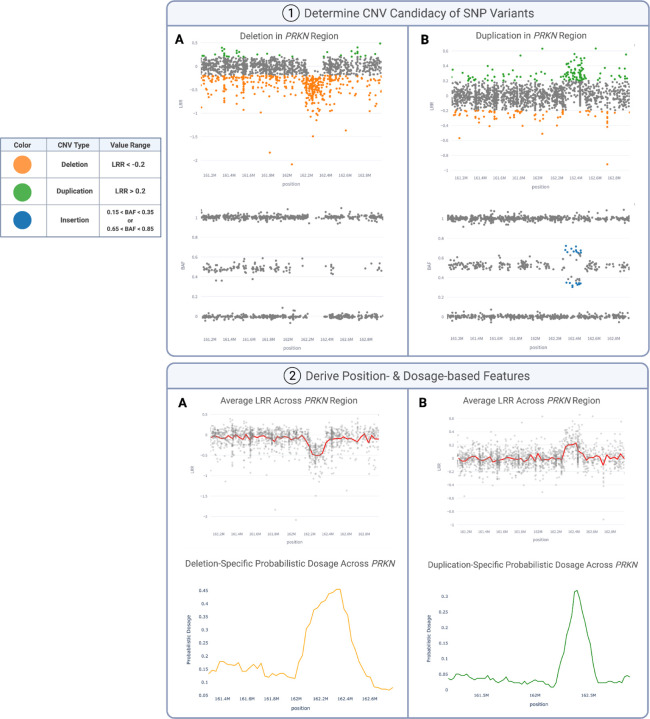Click the circled number 2 icon
The image size is (650, 719).
click(292, 376)
